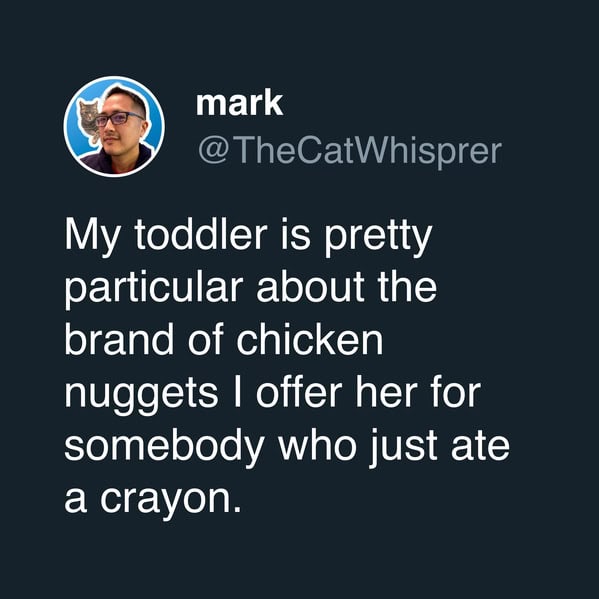The height and width of the screenshot is (599, 599).
Task: Select the word "pretty" in the tweet
Action: (x=378, y=238)
